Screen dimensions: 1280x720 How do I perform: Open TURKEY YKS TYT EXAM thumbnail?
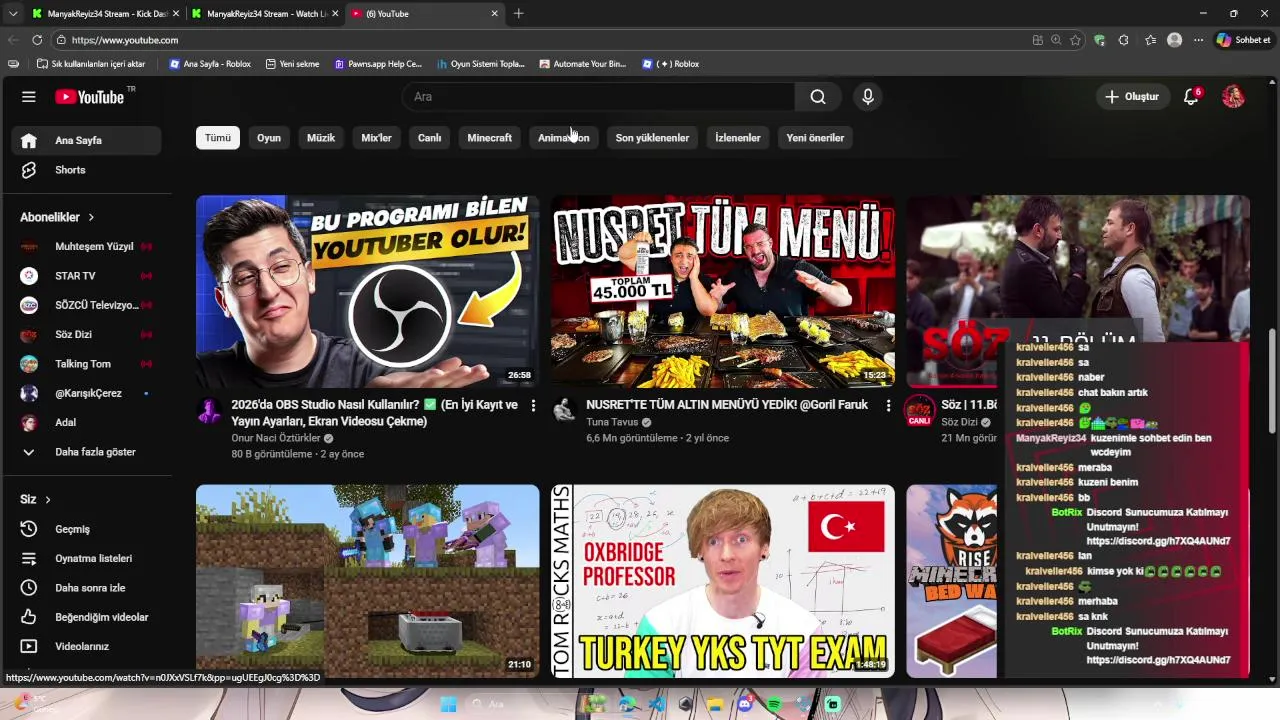[723, 581]
